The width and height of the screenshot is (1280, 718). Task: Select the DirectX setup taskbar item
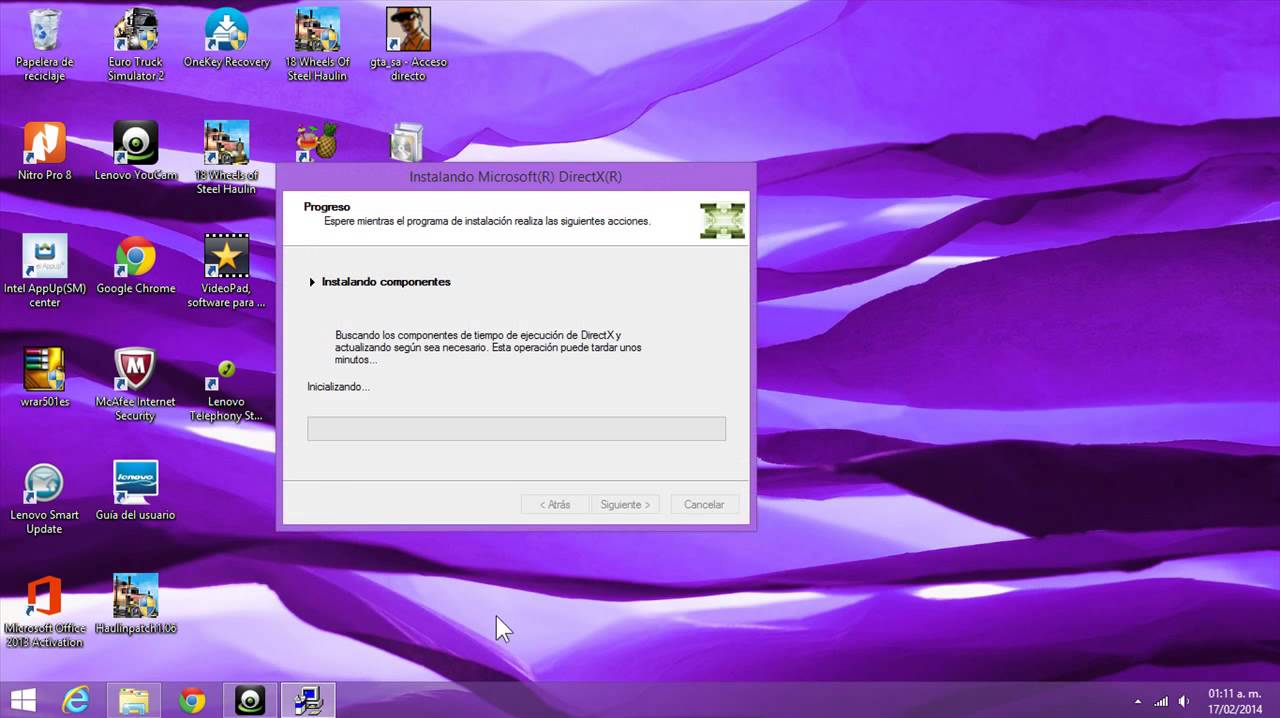pyautogui.click(x=308, y=700)
